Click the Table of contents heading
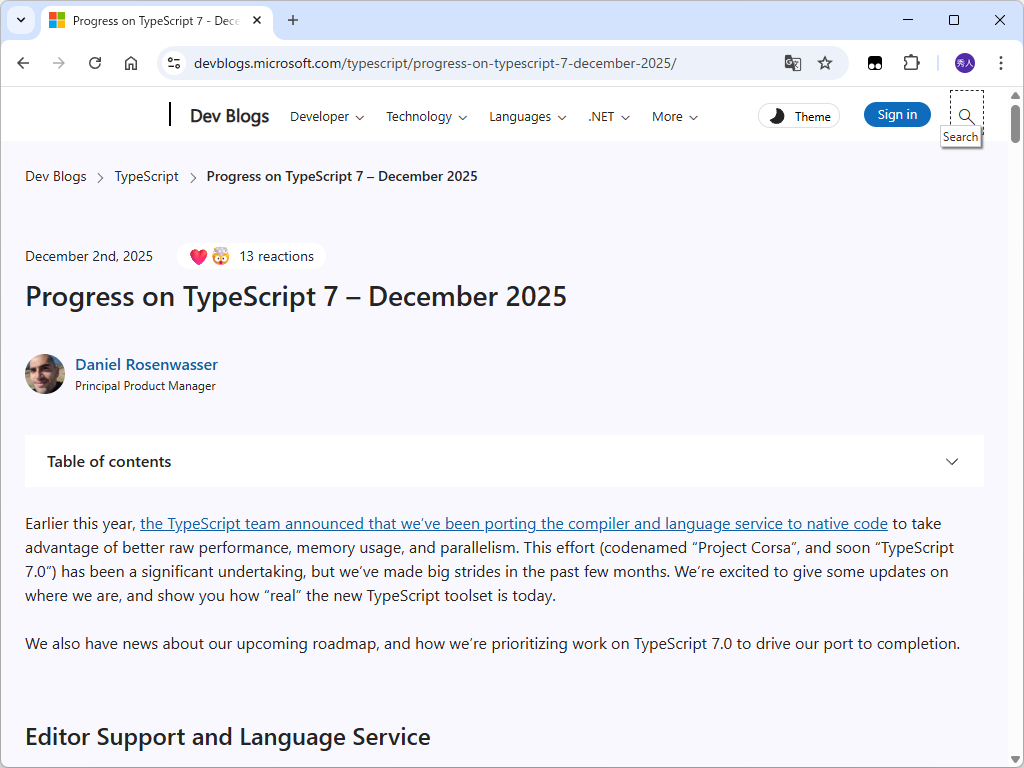Screen dimensions: 1024x768 (x=109, y=462)
